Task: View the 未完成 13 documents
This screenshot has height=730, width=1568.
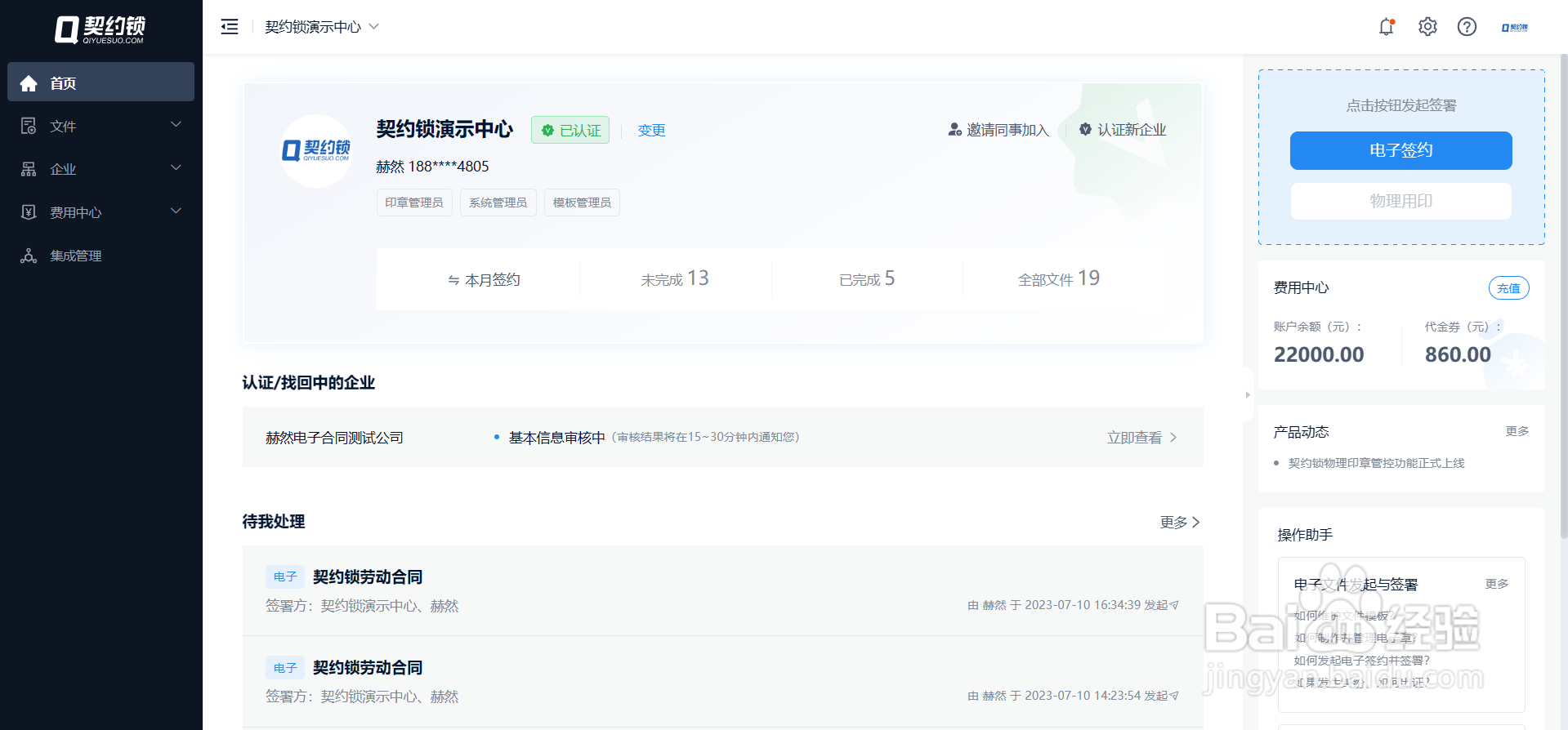Action: coord(675,279)
